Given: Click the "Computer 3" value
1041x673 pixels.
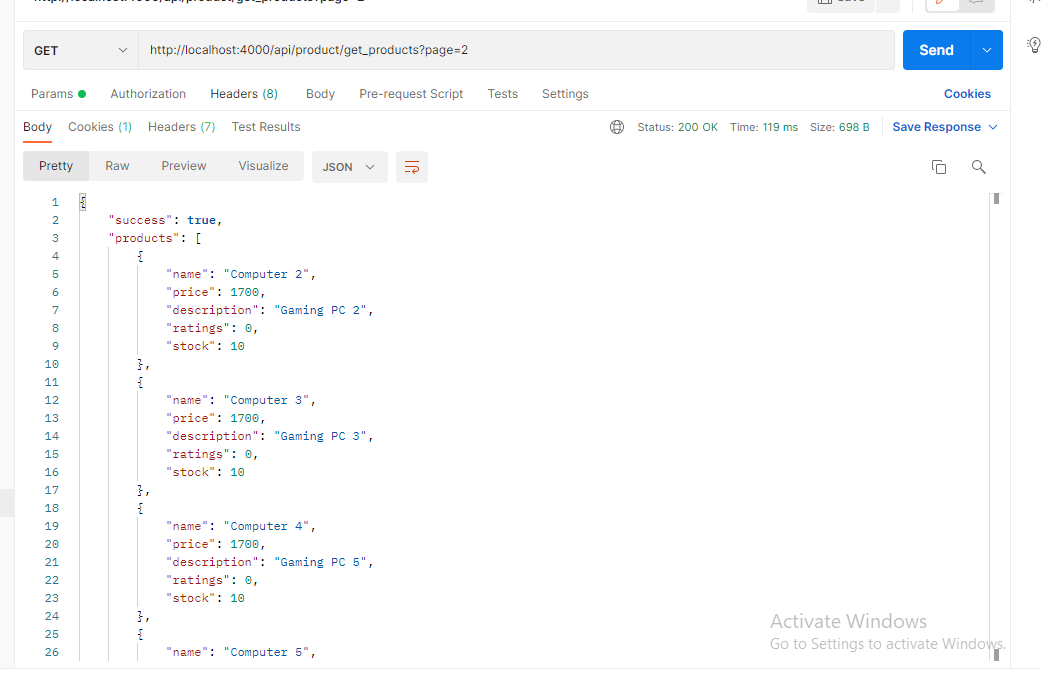Looking at the screenshot, I should (266, 400).
